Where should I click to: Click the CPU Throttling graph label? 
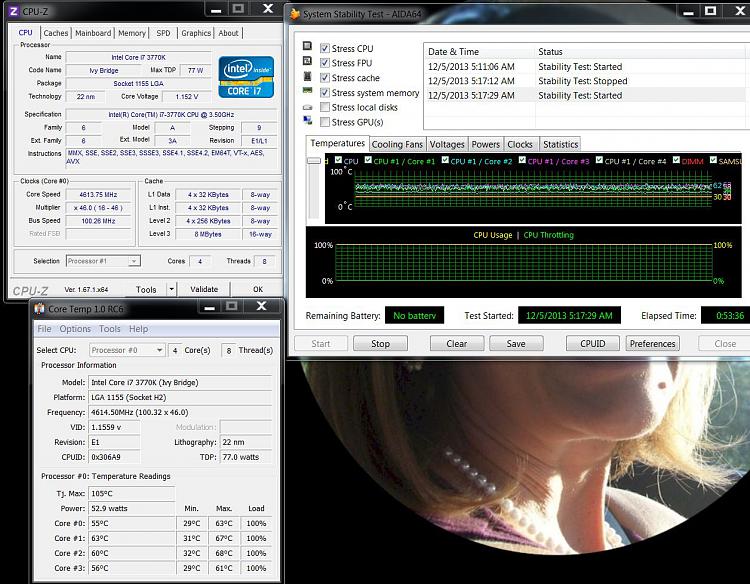click(549, 235)
